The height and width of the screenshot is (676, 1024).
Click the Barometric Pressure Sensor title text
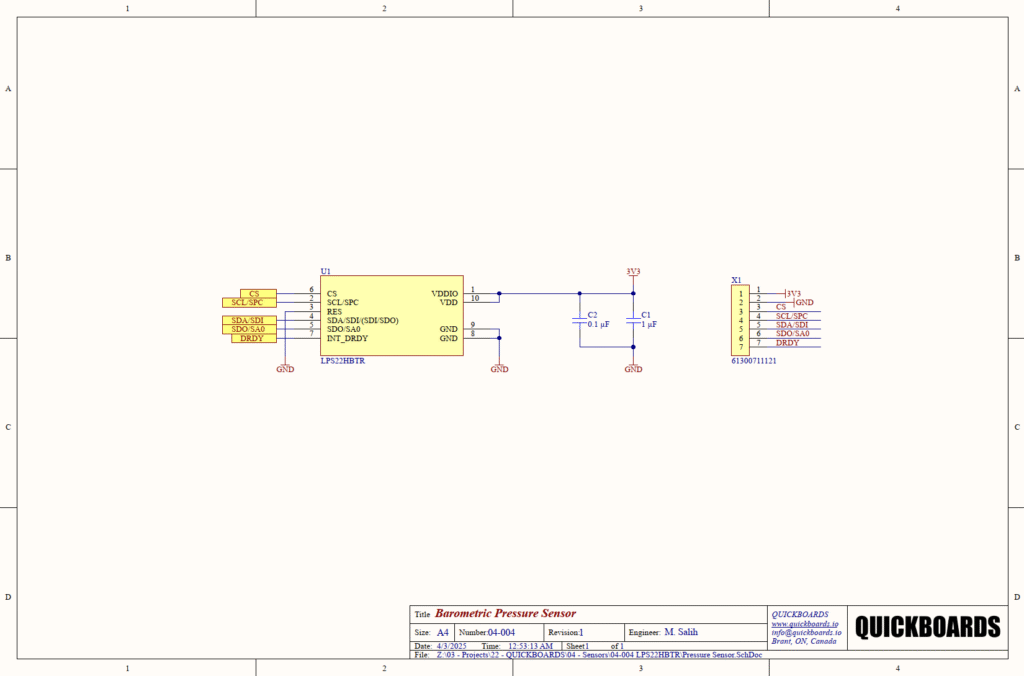(x=506, y=614)
